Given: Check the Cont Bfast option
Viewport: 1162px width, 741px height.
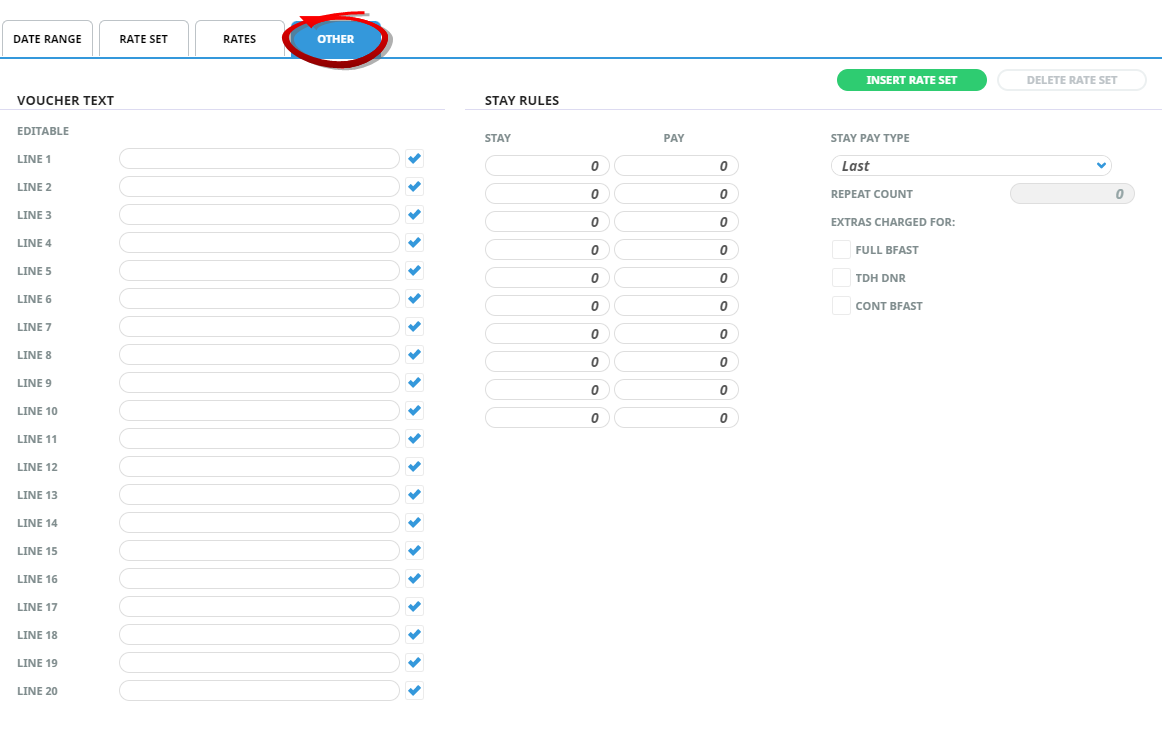Looking at the screenshot, I should coord(841,306).
